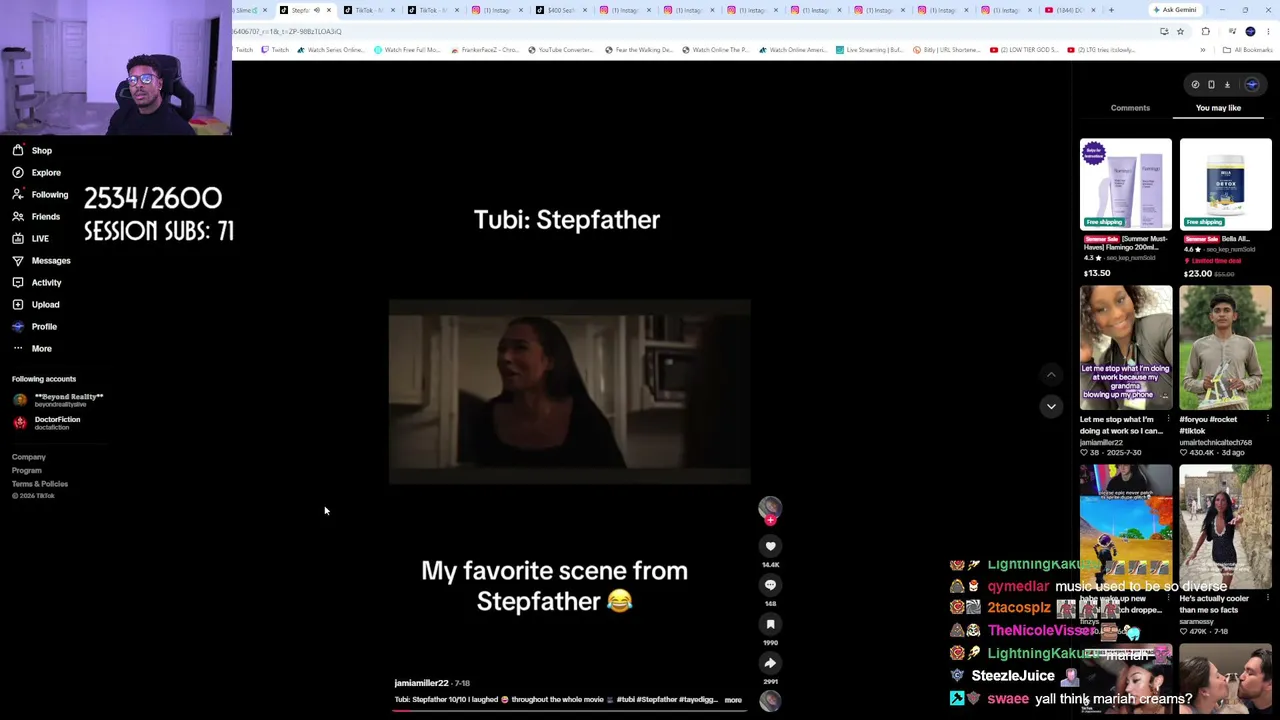Image resolution: width=1280 pixels, height=720 pixels.
Task: Like the video with the heart icon
Action: tap(770, 546)
